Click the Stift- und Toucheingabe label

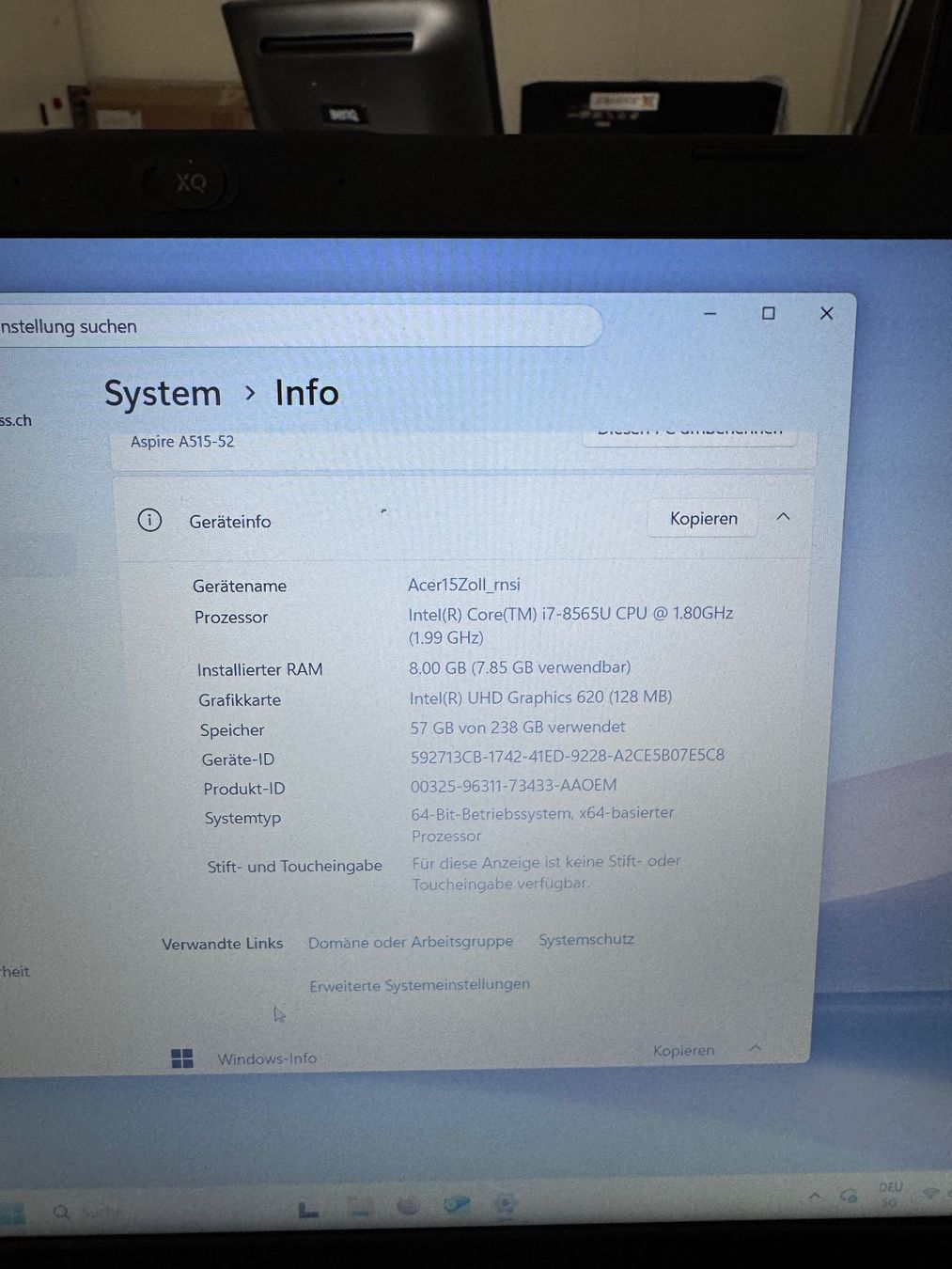pos(294,866)
